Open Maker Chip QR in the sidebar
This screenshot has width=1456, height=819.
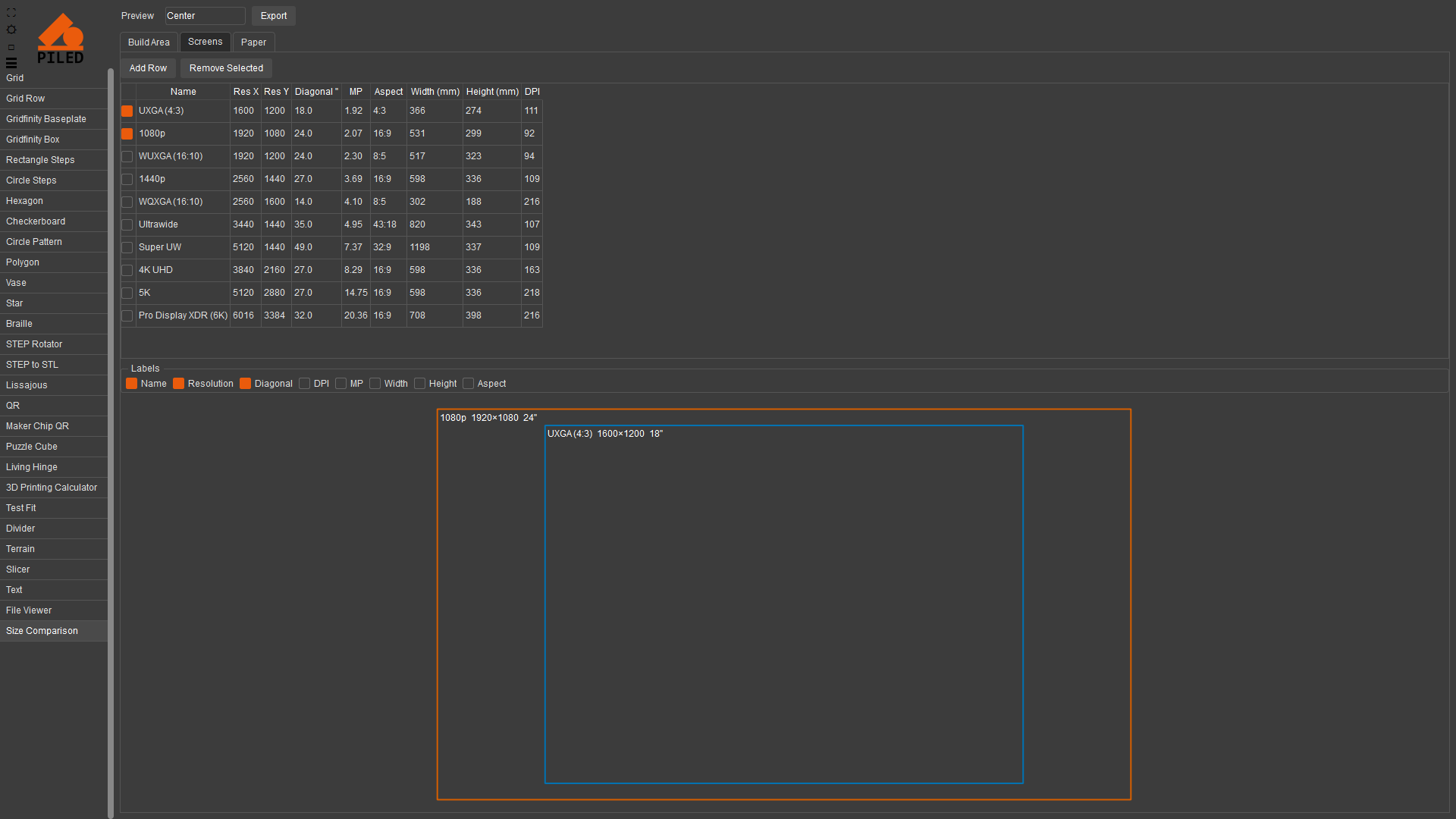[54, 426]
